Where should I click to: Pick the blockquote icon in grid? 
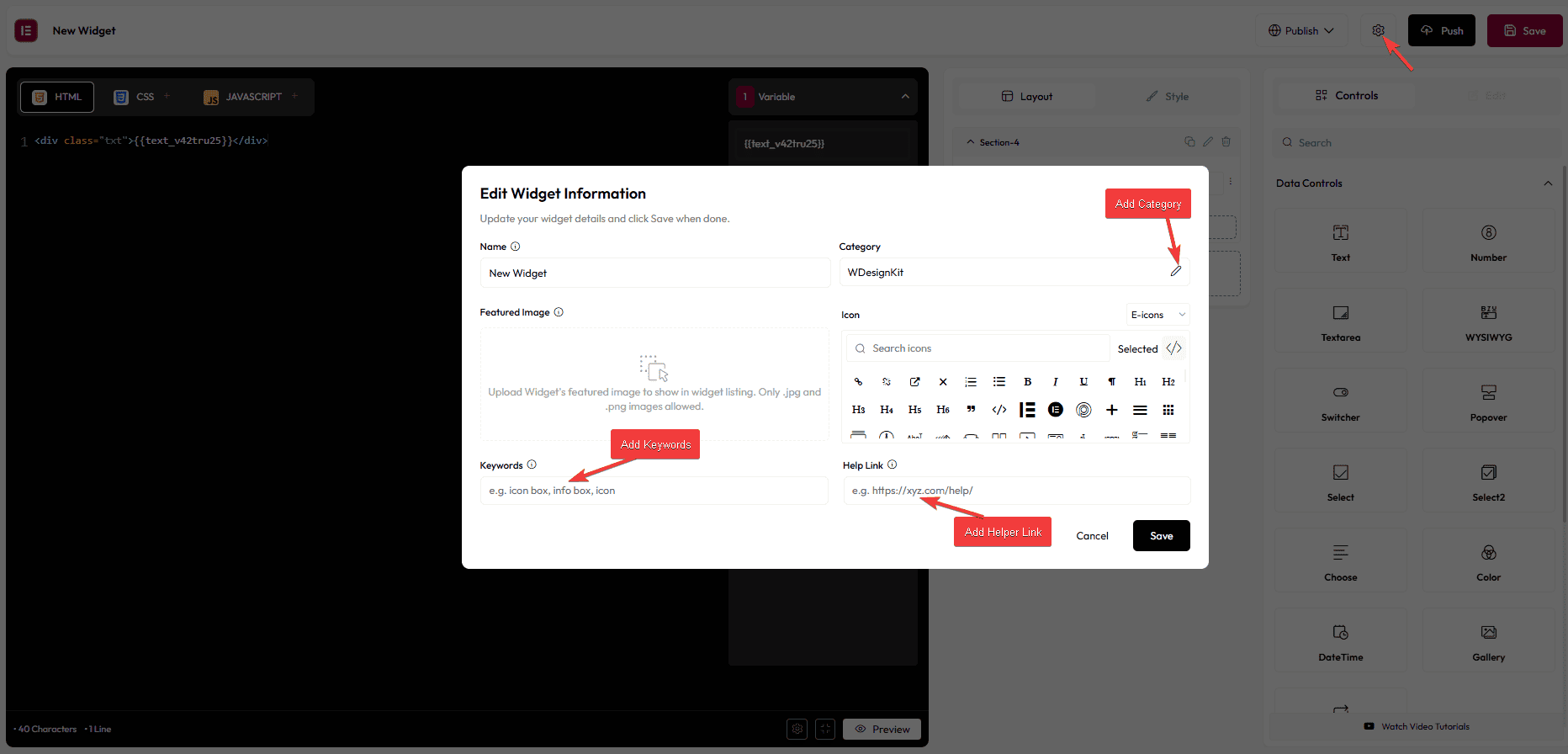point(971,410)
